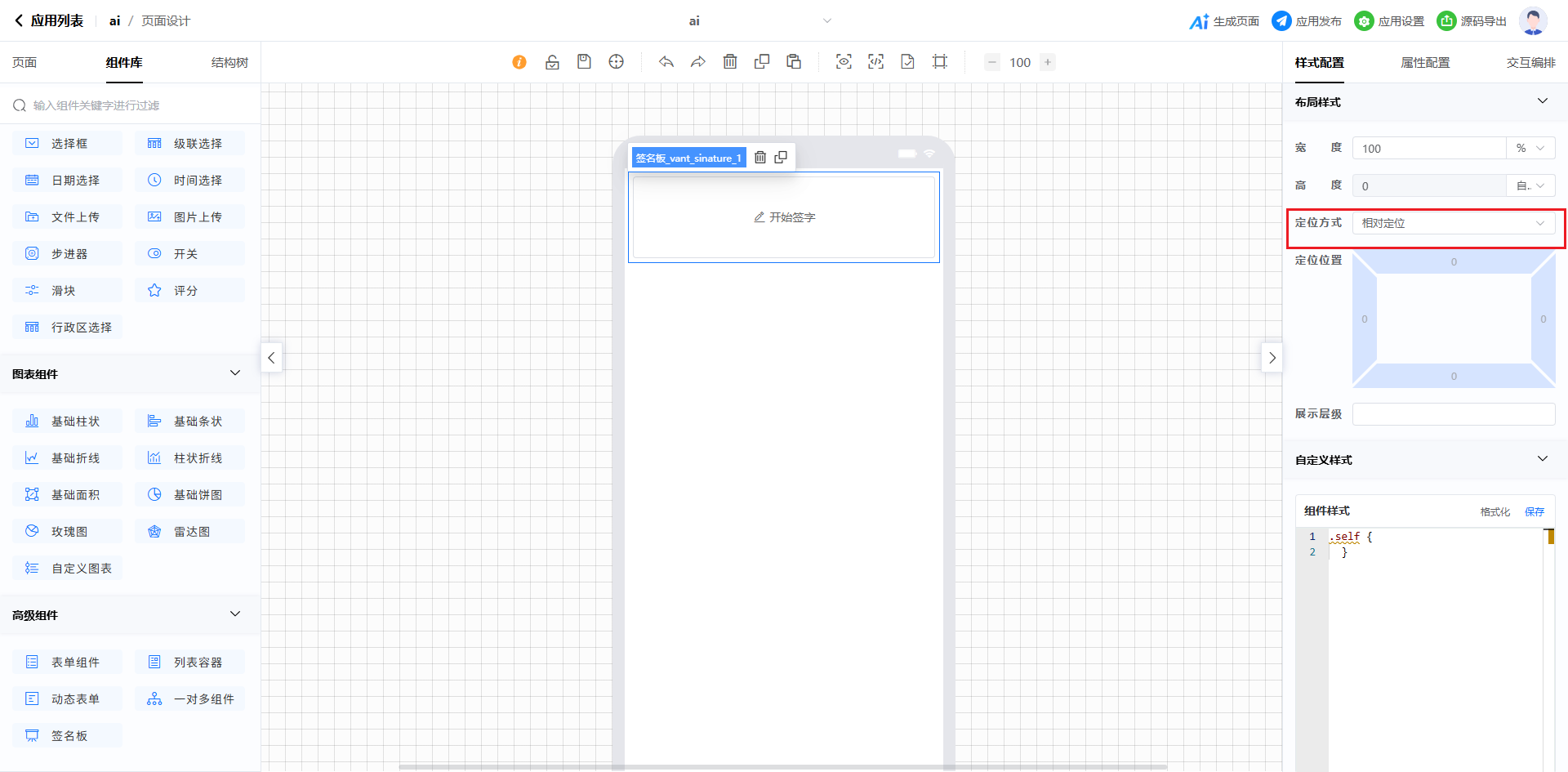
Task: Open the code view icon
Action: pyautogui.click(x=875, y=62)
